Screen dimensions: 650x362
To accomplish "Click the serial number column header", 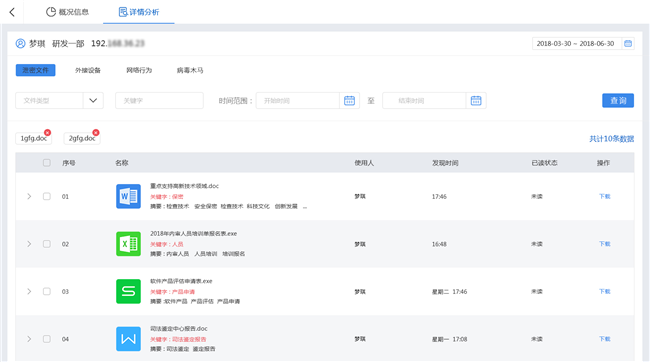I will pyautogui.click(x=69, y=163).
